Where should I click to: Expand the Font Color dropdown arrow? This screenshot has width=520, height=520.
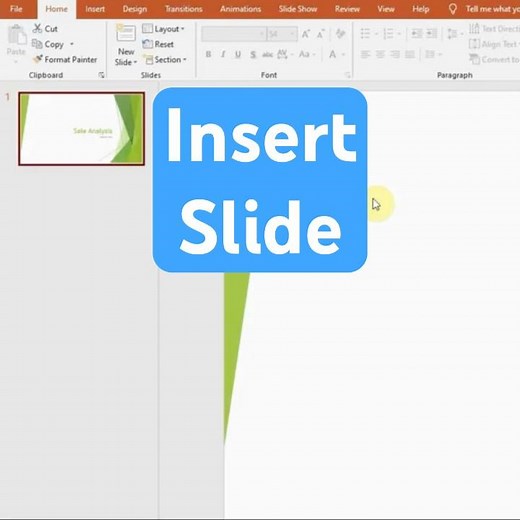coord(344,54)
